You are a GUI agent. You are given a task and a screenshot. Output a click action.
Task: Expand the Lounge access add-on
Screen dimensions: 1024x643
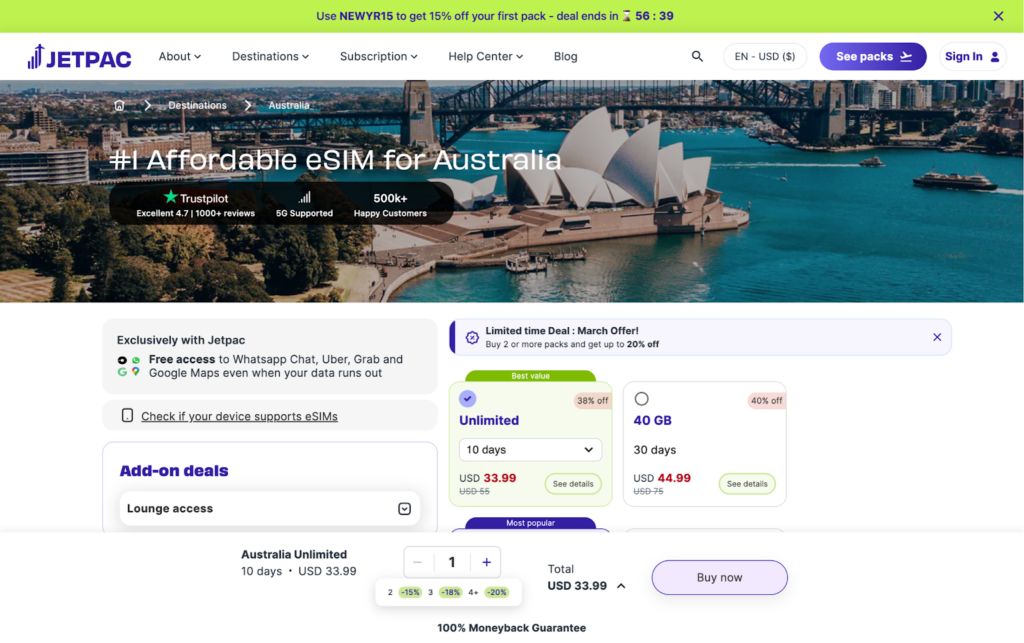(x=404, y=508)
